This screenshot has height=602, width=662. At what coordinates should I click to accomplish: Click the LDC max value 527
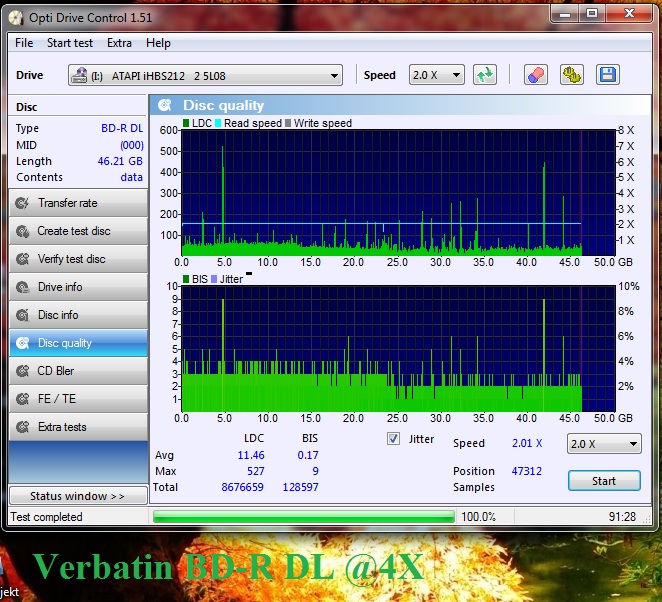tap(255, 471)
